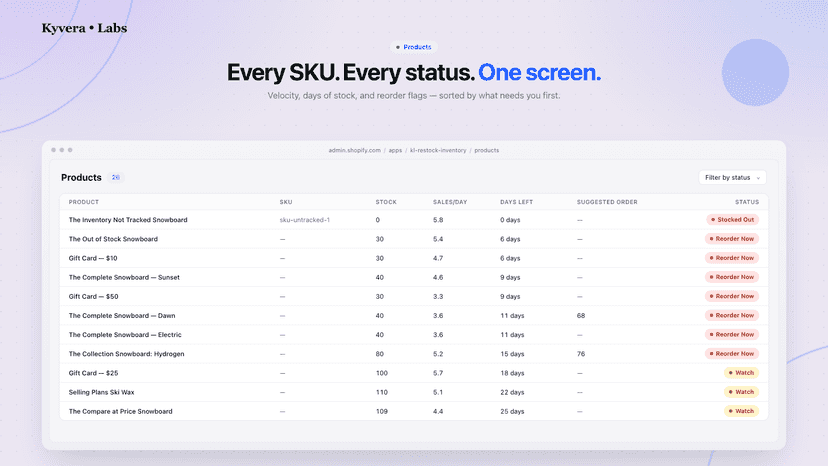
Task: Click Watch badge for The Compare at Price Snowboard
Action: (x=741, y=411)
